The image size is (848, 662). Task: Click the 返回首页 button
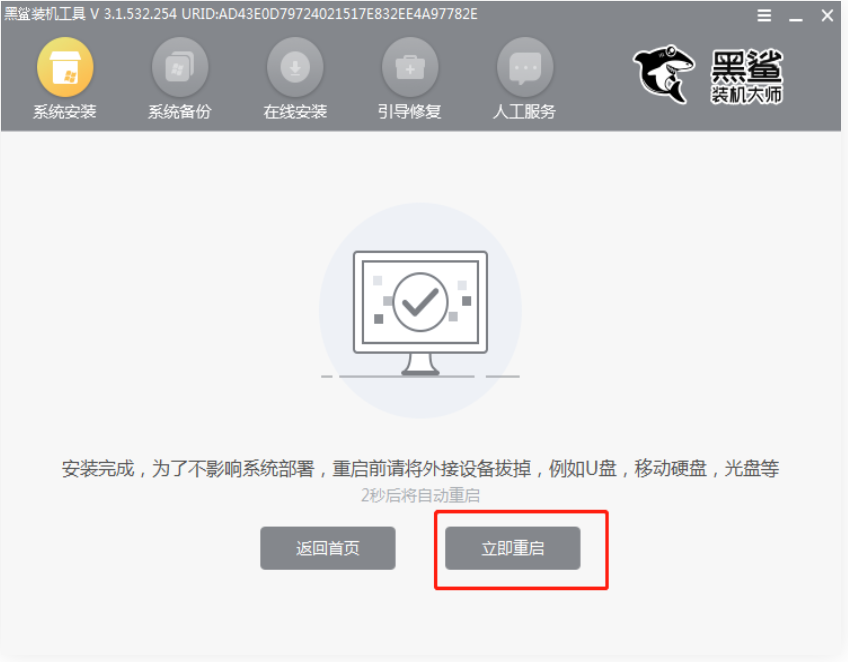pos(328,548)
